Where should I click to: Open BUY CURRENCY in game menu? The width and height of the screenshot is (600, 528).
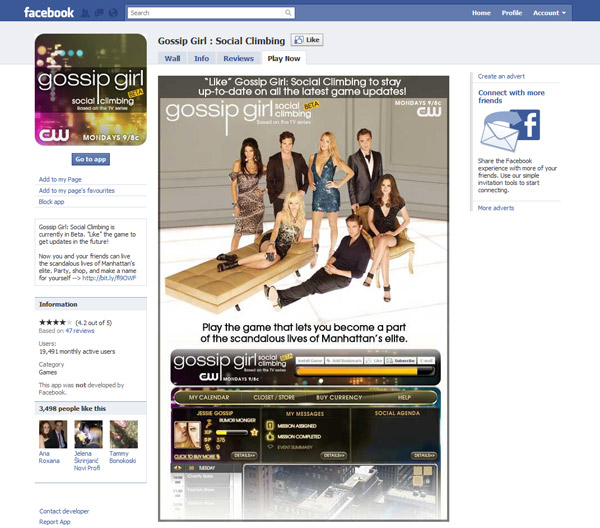tap(339, 398)
